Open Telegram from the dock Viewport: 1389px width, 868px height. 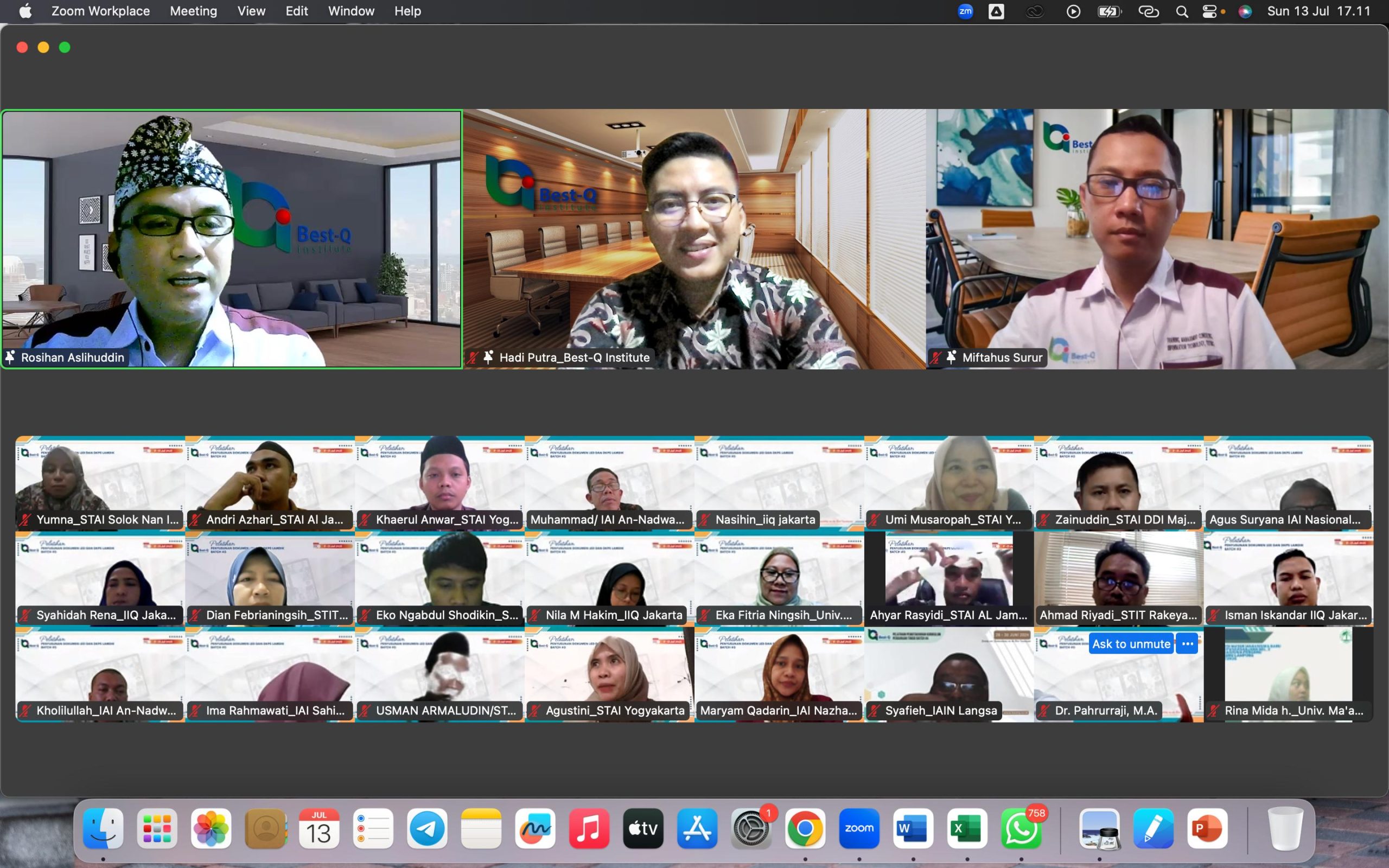coord(427,828)
